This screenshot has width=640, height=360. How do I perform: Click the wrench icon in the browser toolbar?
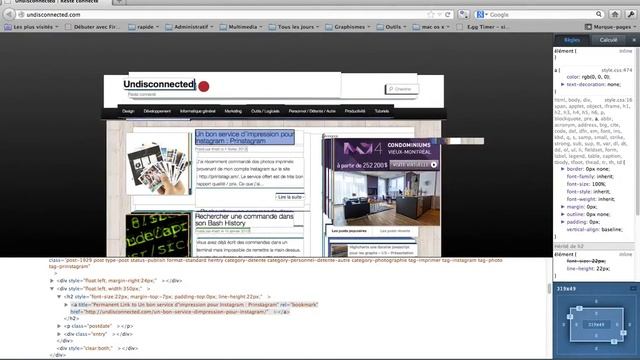click(631, 14)
